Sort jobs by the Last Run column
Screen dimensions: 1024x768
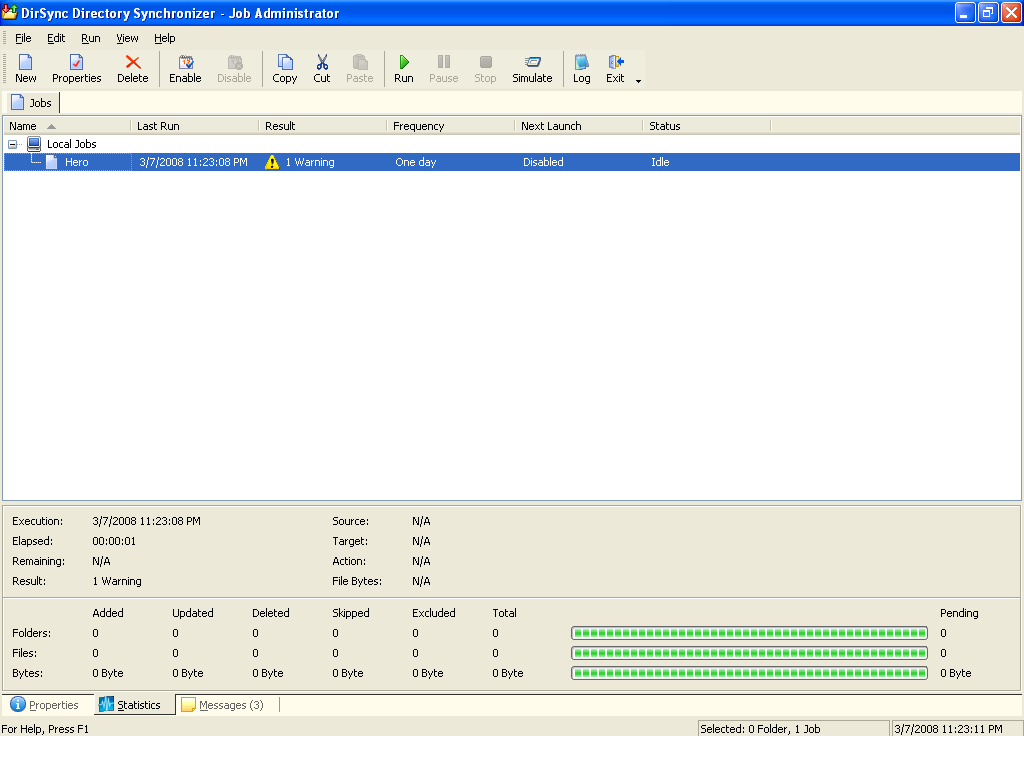click(x=195, y=126)
